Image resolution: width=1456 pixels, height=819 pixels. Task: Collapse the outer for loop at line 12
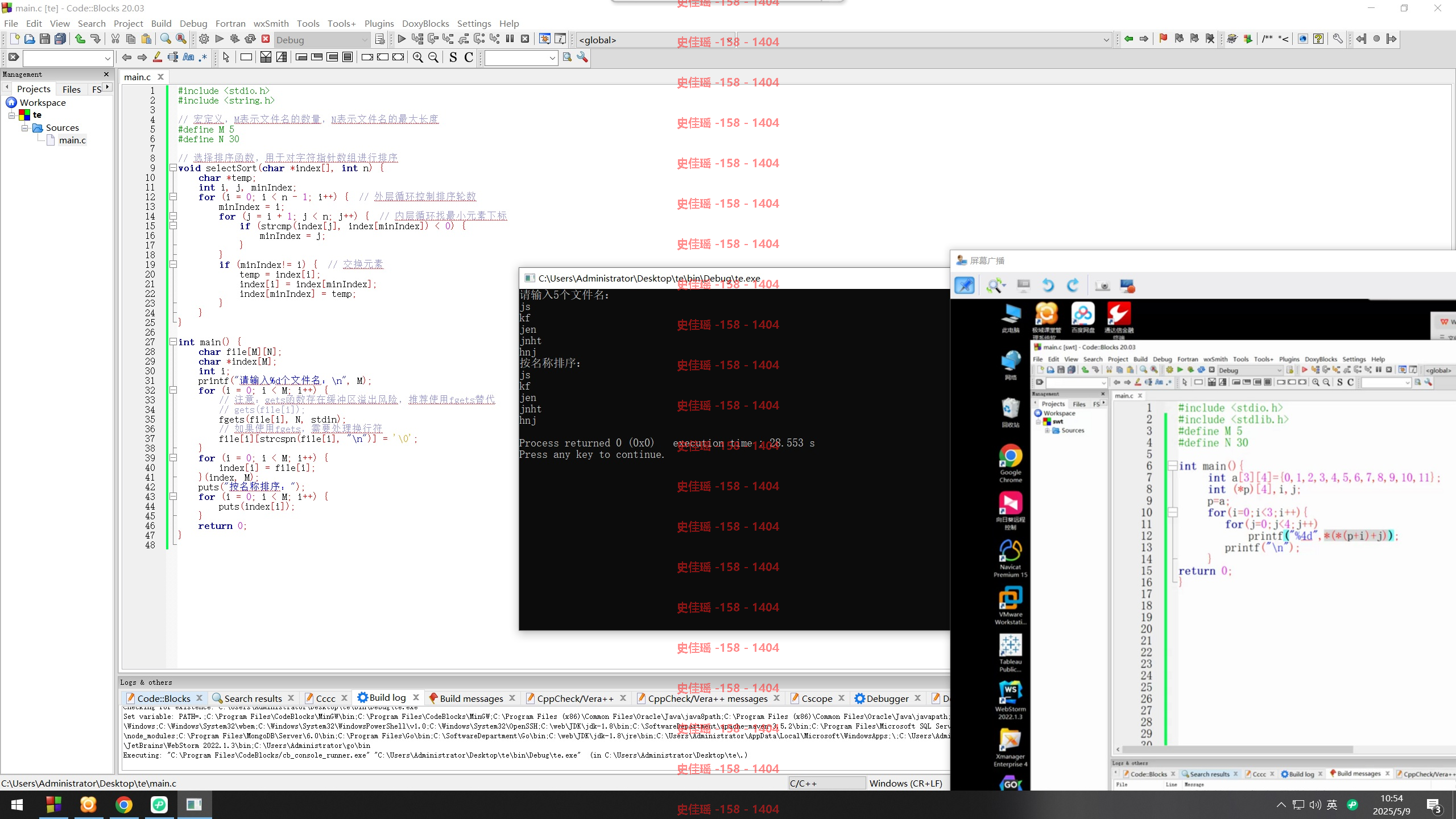coord(173,197)
